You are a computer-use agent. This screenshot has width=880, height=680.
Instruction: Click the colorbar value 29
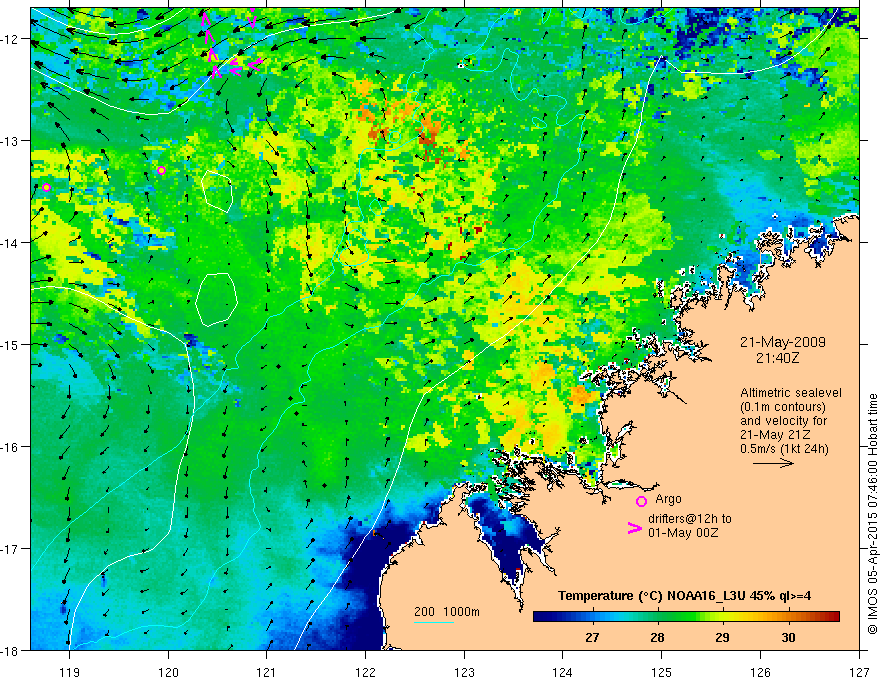(722, 637)
